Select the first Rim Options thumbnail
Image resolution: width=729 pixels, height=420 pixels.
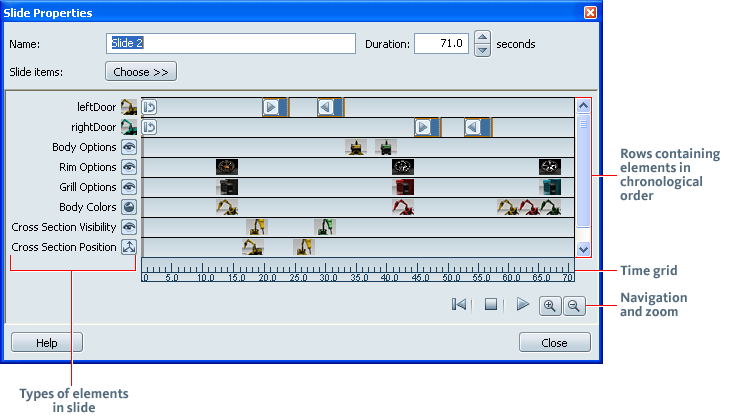point(227,167)
